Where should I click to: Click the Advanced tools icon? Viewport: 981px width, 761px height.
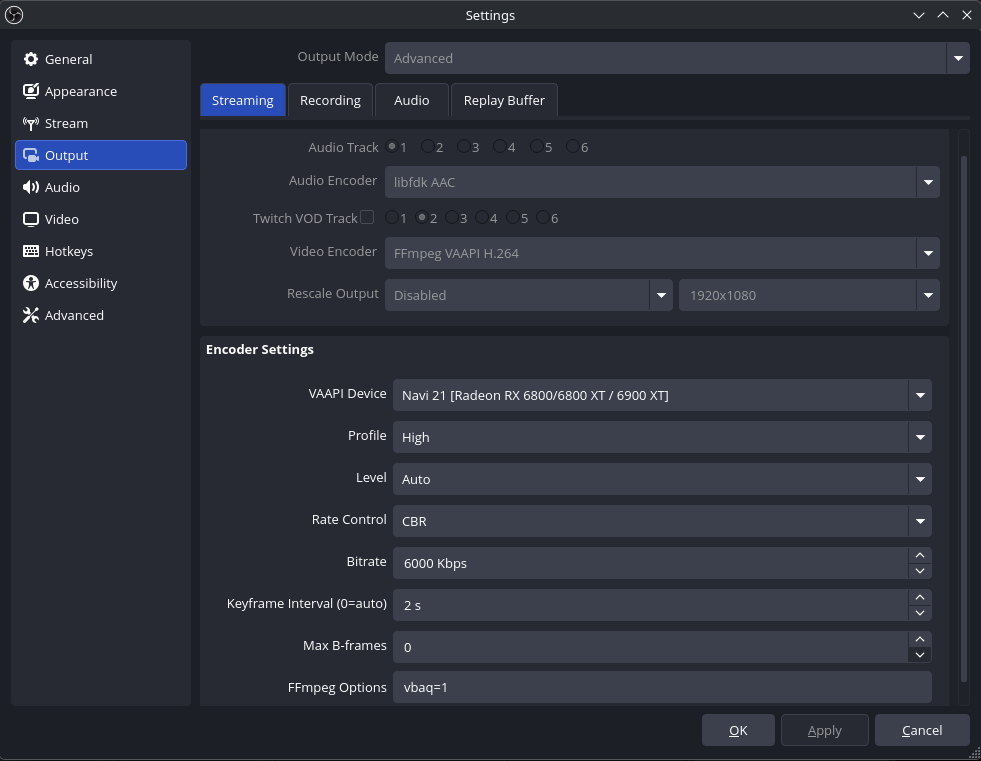pyautogui.click(x=30, y=315)
